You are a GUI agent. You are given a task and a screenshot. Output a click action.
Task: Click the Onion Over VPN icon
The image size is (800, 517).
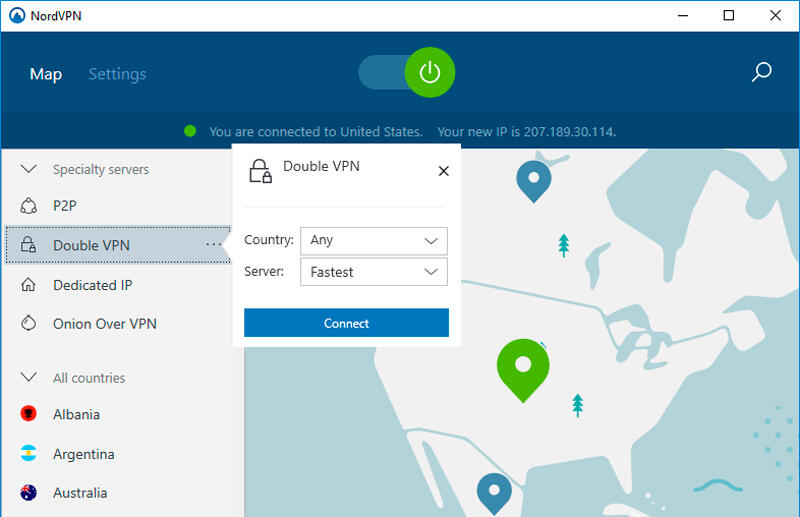[x=29, y=323]
